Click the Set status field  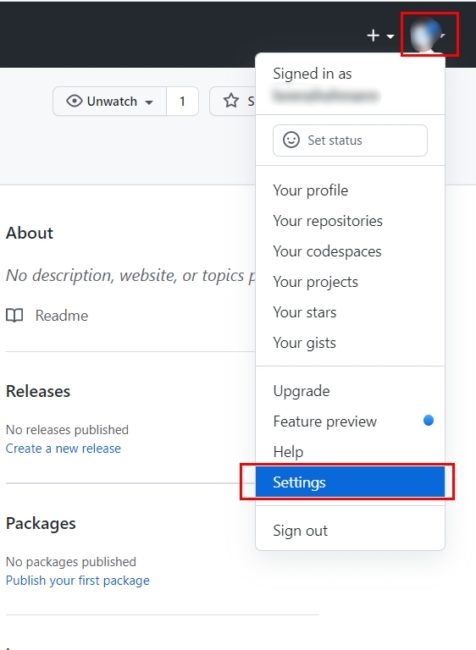click(x=350, y=140)
